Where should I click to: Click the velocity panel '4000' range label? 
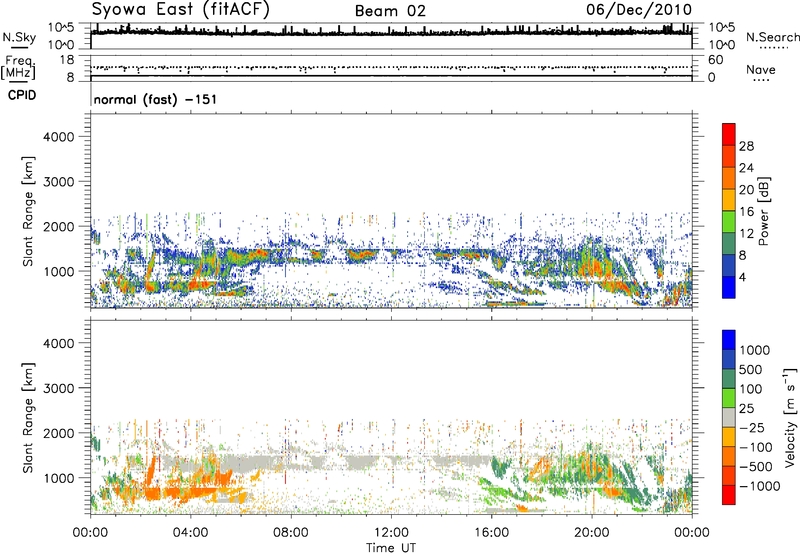59,343
